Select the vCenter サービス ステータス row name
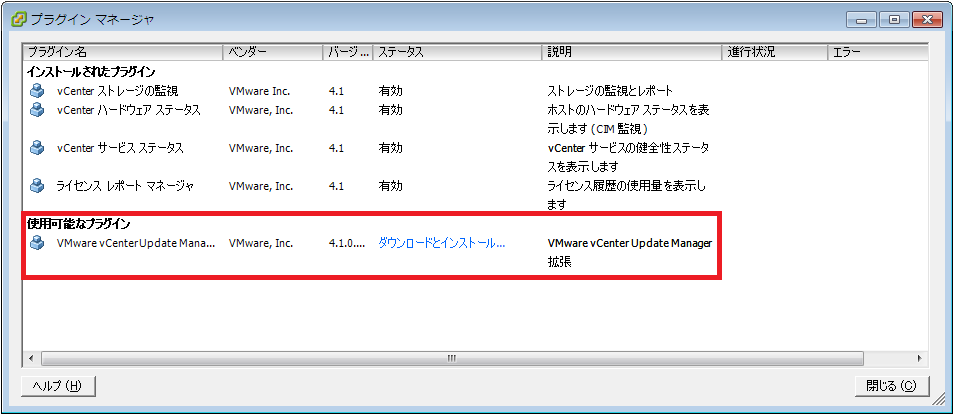 120,148
